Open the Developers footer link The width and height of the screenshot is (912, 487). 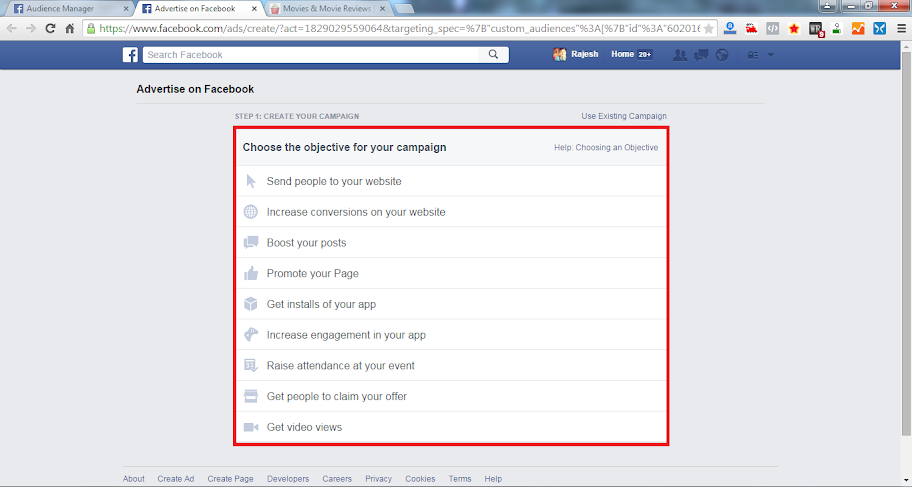coord(288,479)
